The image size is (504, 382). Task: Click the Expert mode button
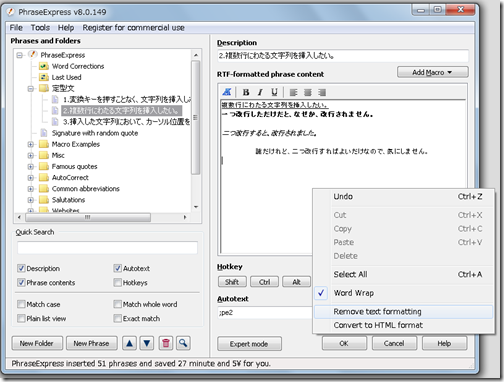249,344
